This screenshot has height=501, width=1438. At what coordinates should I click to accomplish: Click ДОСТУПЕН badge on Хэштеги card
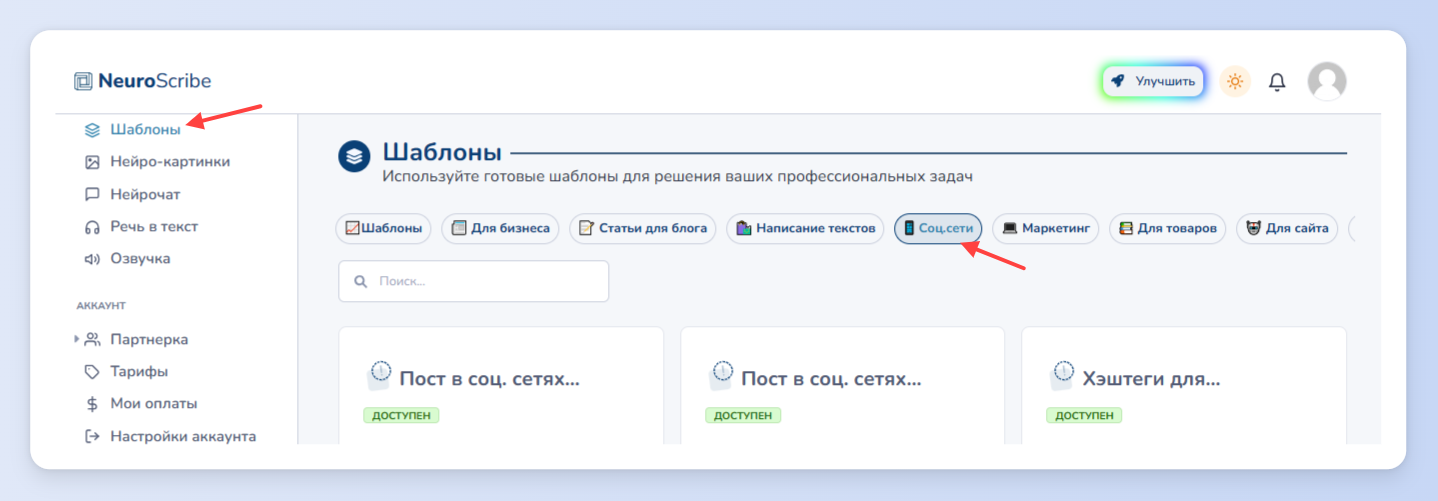[x=1084, y=415]
